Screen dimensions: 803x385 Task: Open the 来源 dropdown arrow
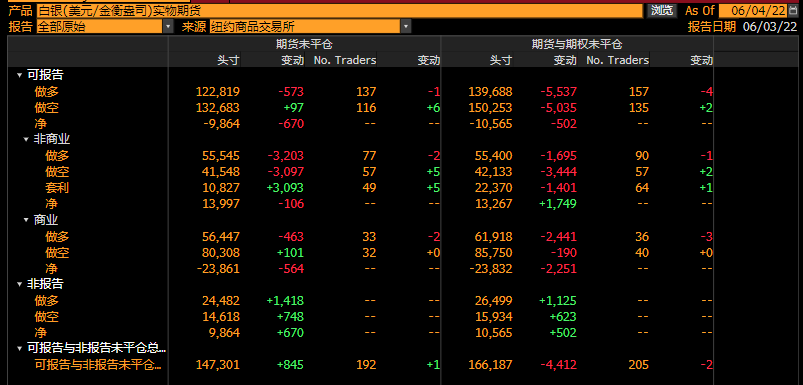(x=406, y=27)
